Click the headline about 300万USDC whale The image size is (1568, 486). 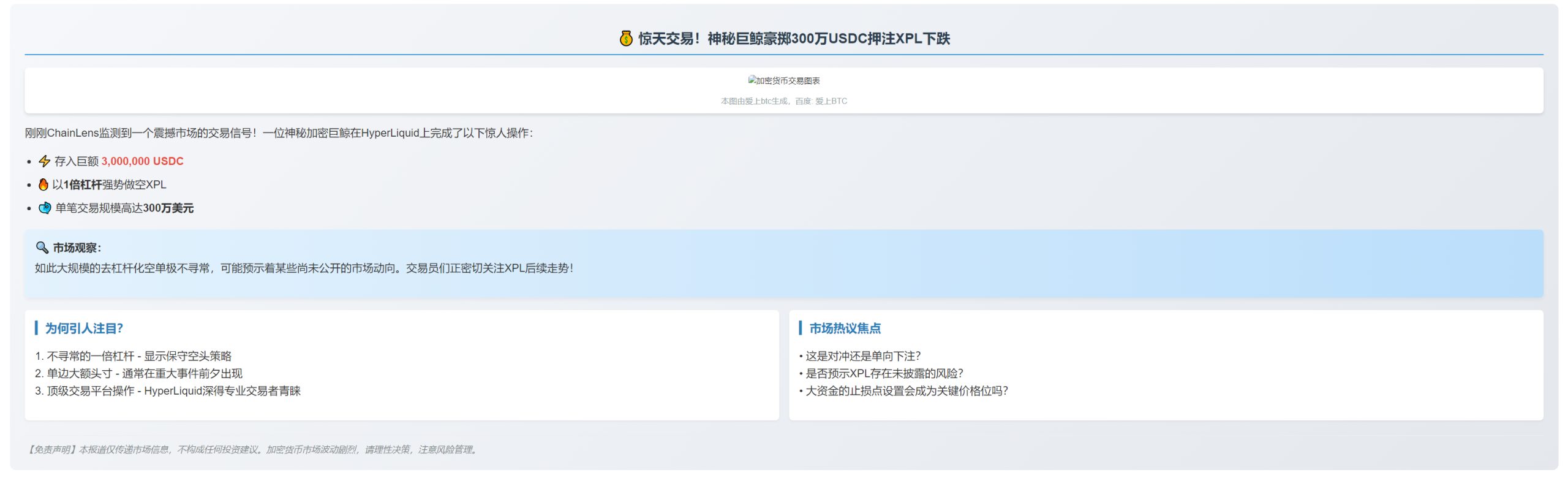pyautogui.click(x=794, y=39)
